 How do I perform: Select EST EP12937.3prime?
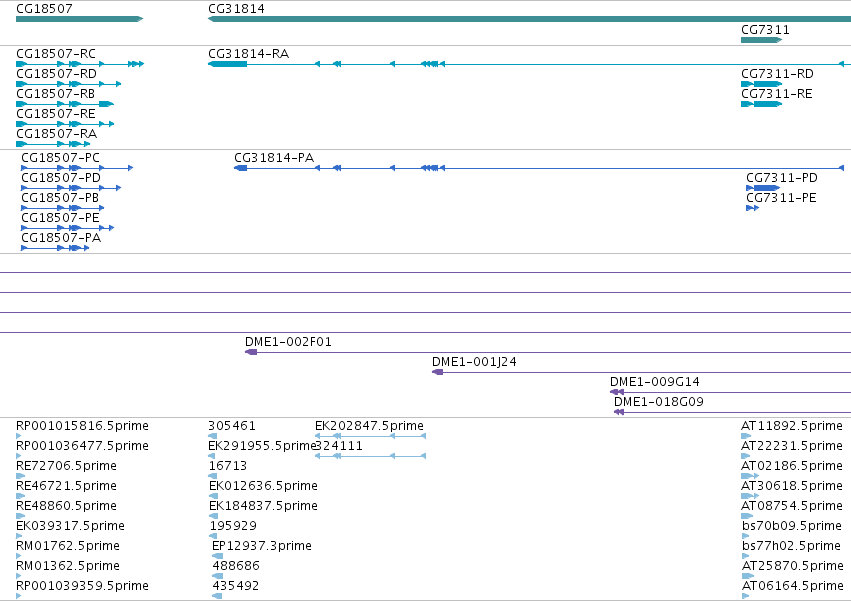point(262,546)
